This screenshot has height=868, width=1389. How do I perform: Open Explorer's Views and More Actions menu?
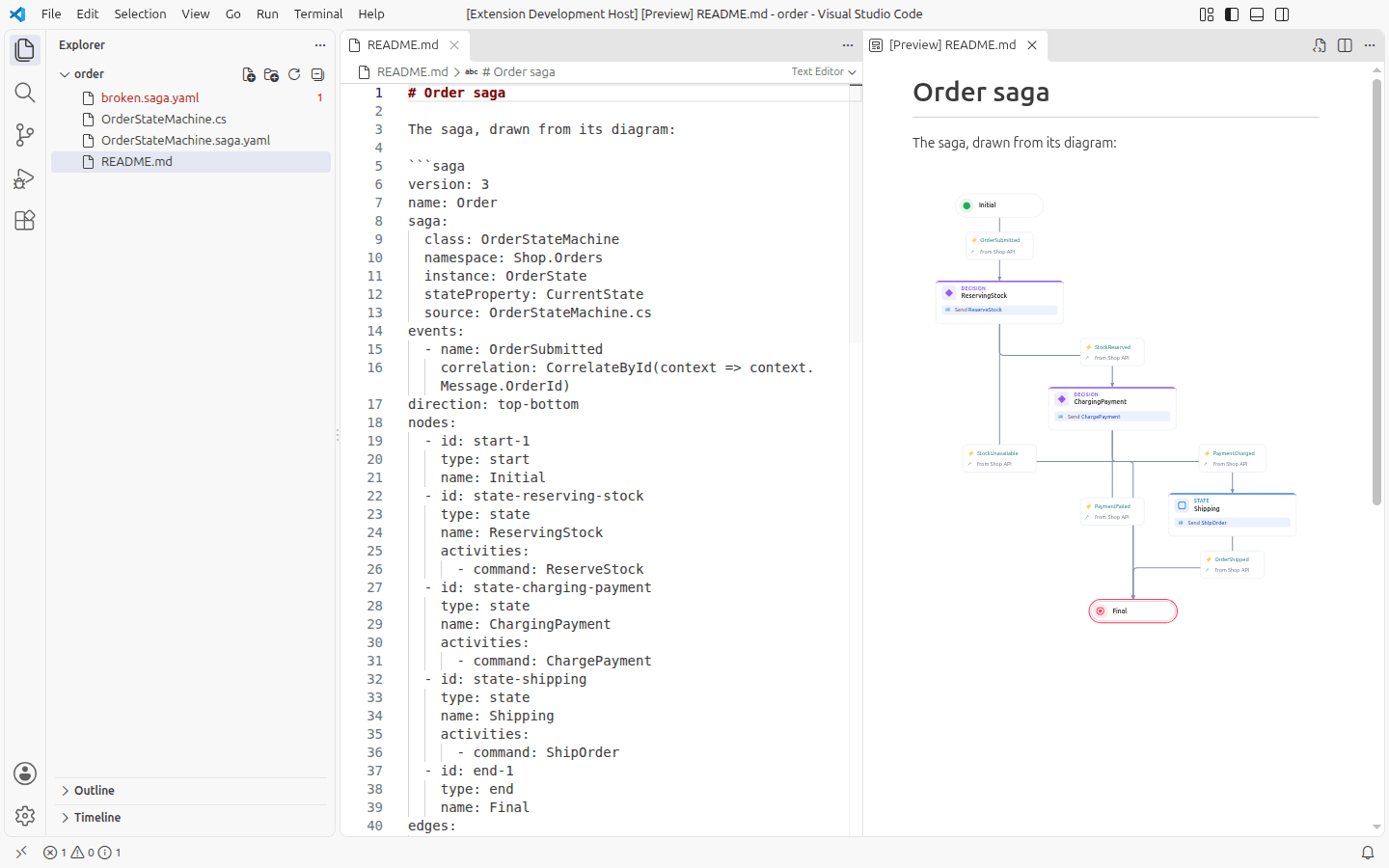click(x=320, y=45)
